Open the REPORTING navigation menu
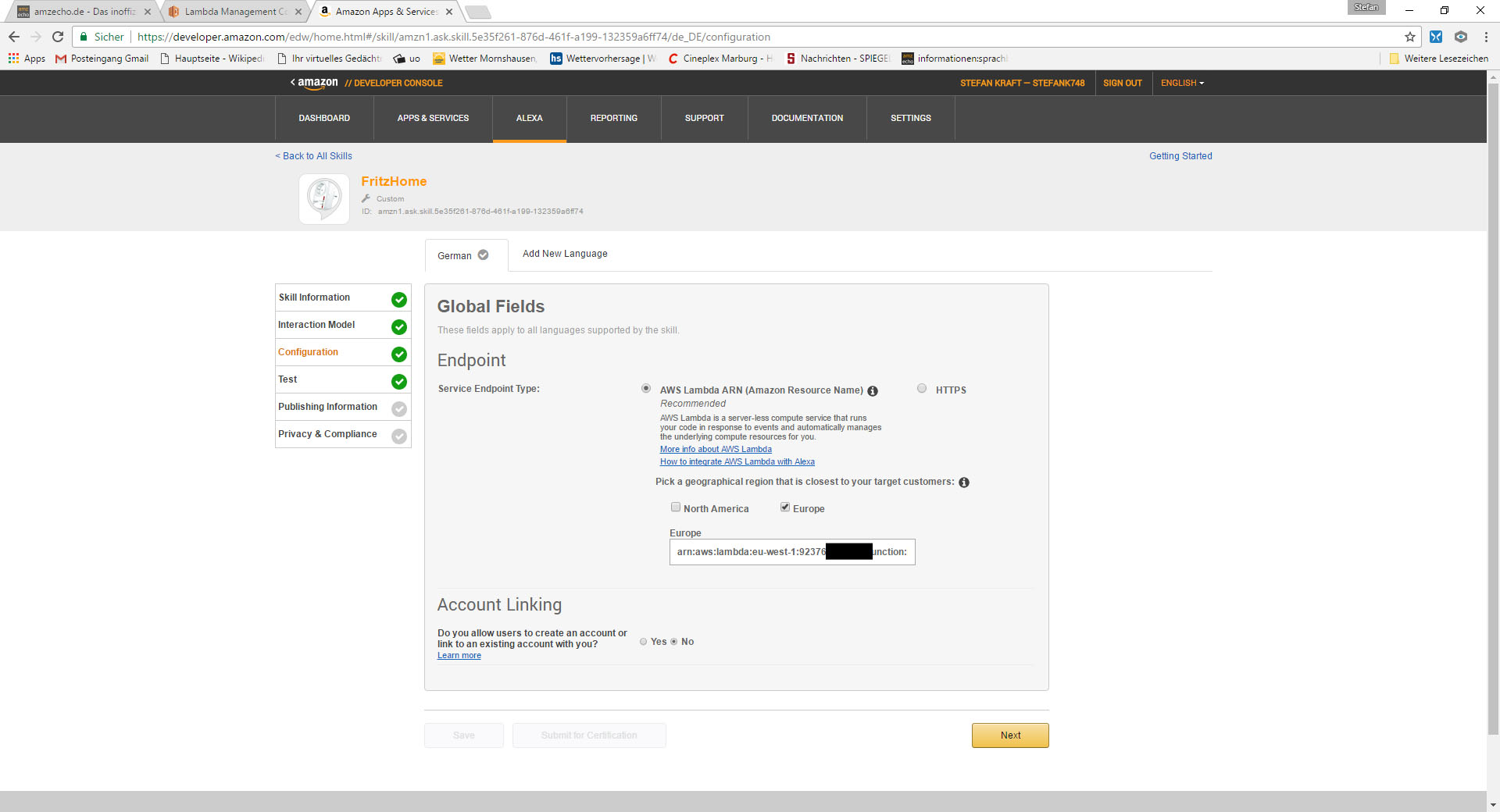This screenshot has width=1500, height=812. [613, 119]
